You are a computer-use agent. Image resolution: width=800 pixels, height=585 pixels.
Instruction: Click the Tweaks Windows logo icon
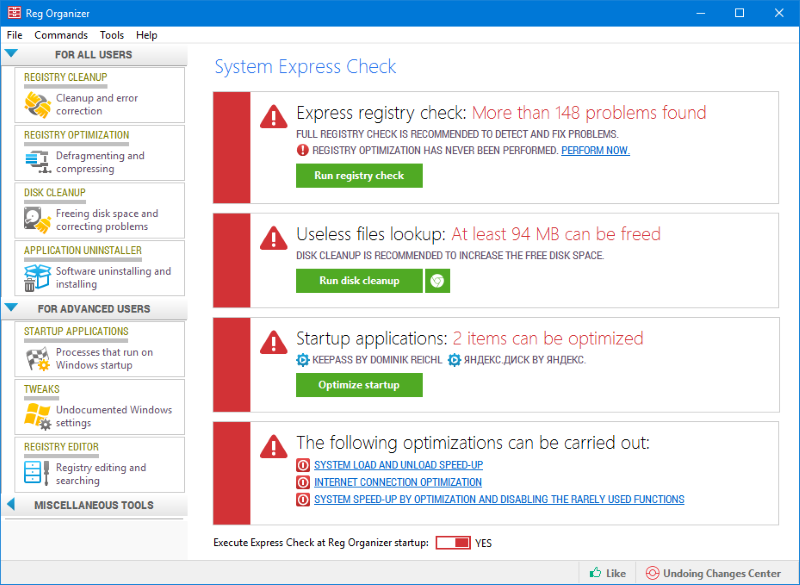click(x=37, y=416)
